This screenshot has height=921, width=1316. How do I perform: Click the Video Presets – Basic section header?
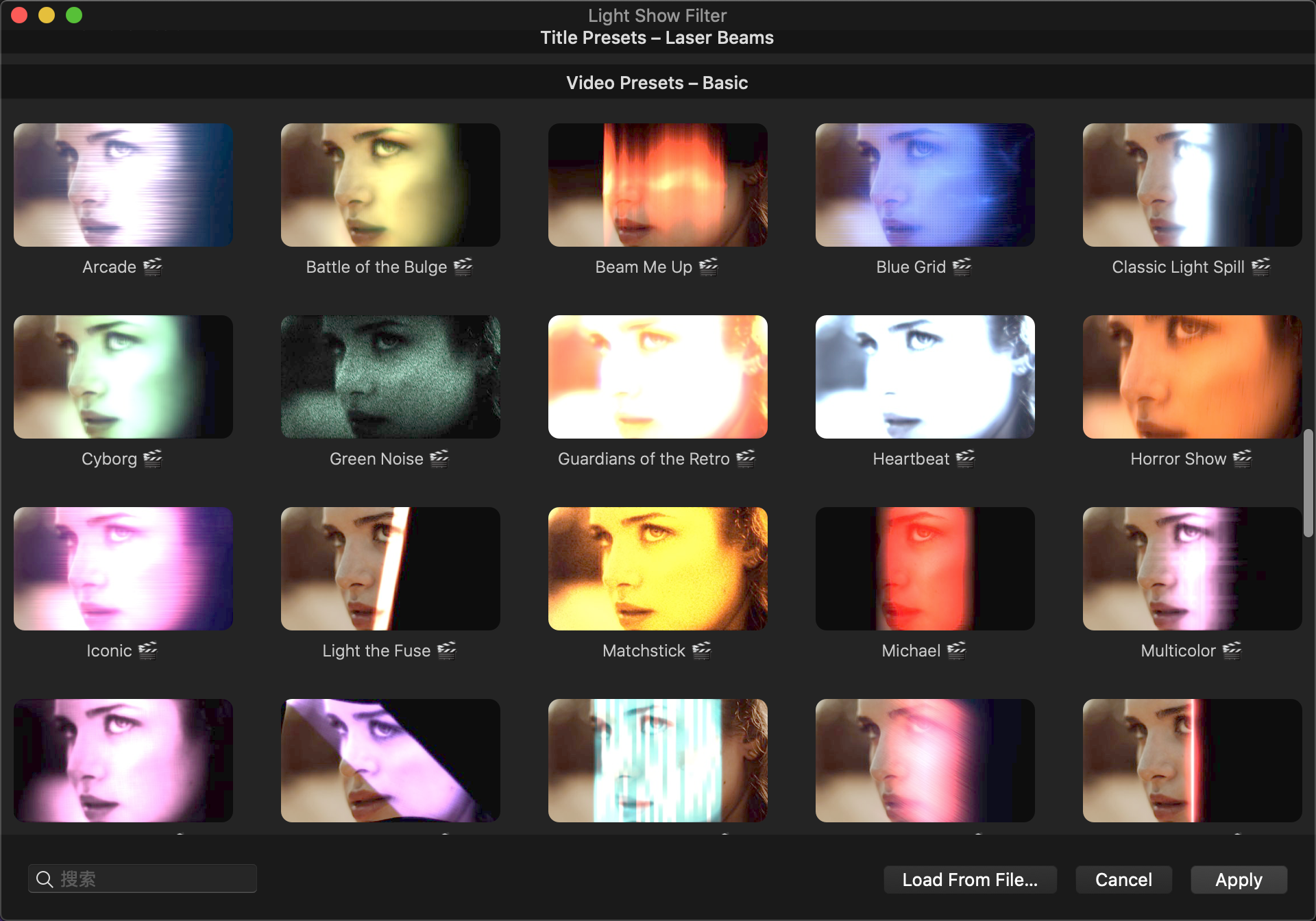tap(657, 83)
